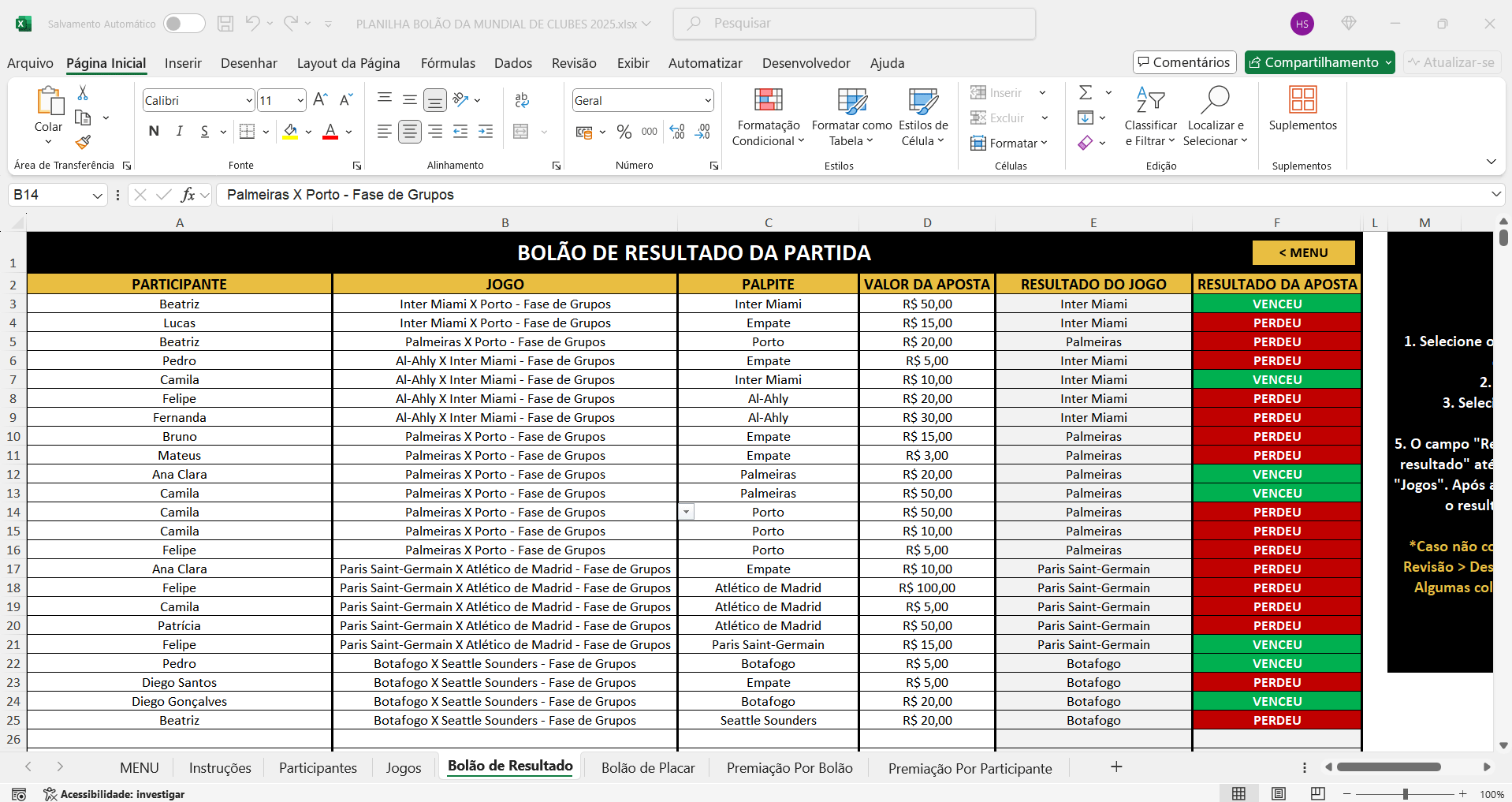This screenshot has height=802, width=1512.
Task: Open the Calibri font name dropdown
Action: pyautogui.click(x=249, y=100)
